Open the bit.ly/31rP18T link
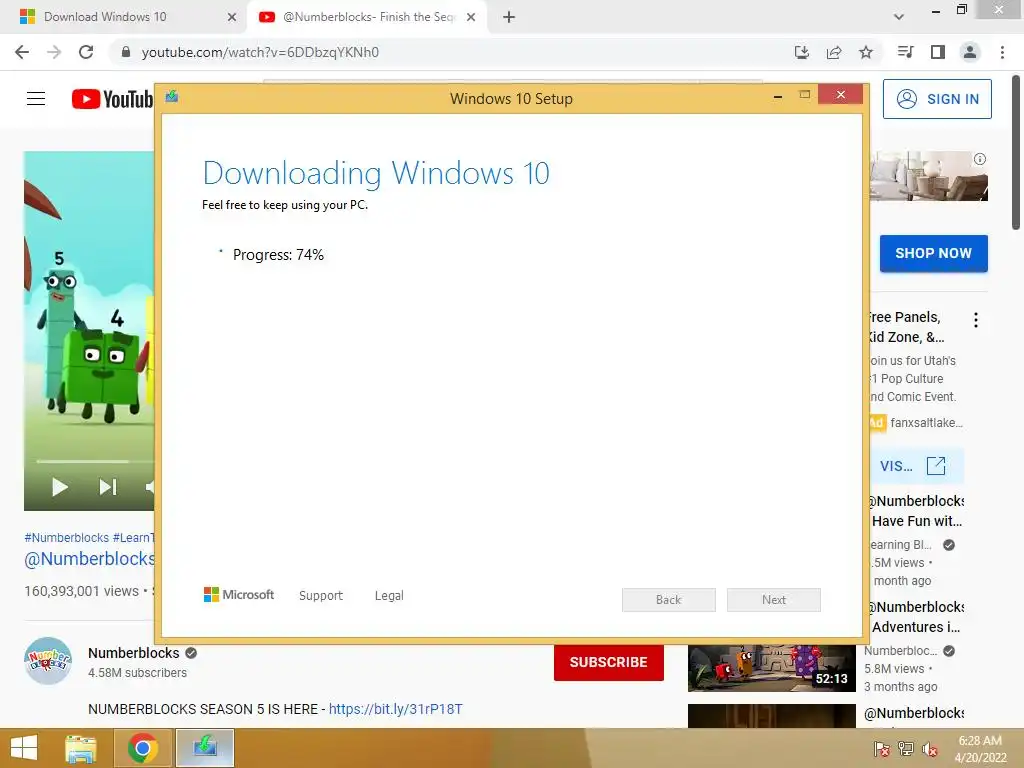Image resolution: width=1024 pixels, height=768 pixels. point(396,709)
